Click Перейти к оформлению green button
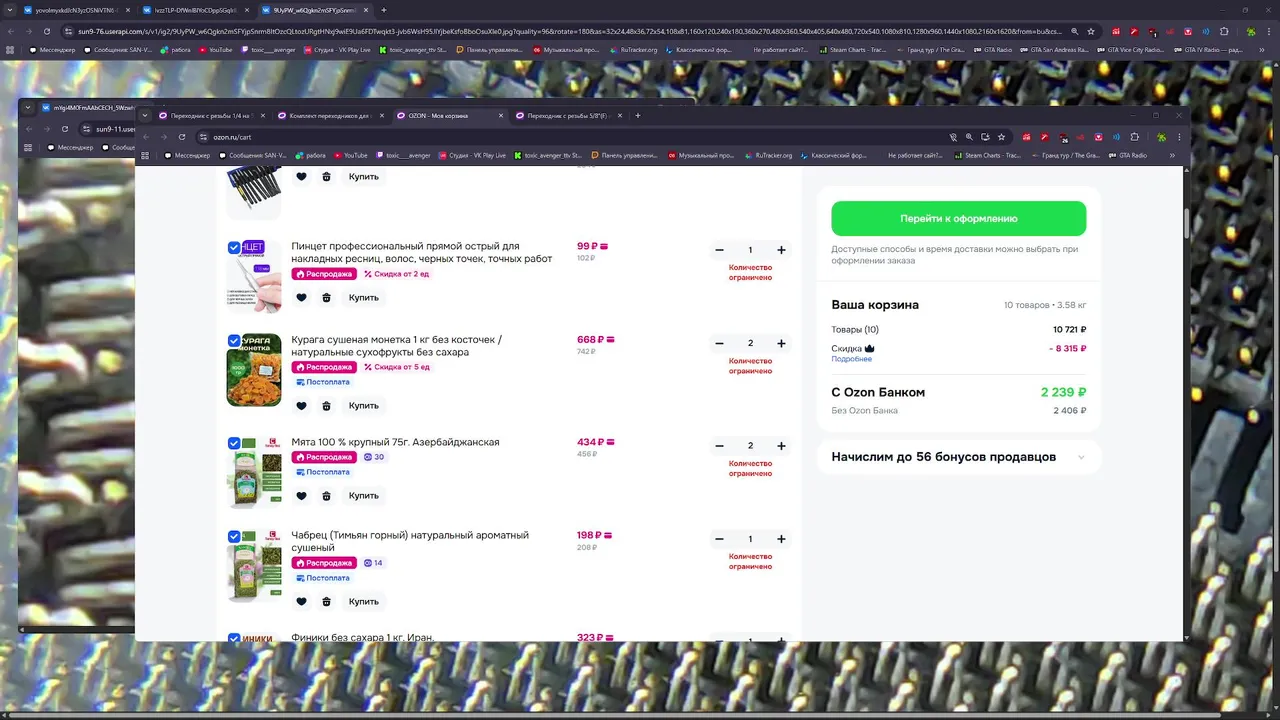The width and height of the screenshot is (1280, 720). [958, 218]
